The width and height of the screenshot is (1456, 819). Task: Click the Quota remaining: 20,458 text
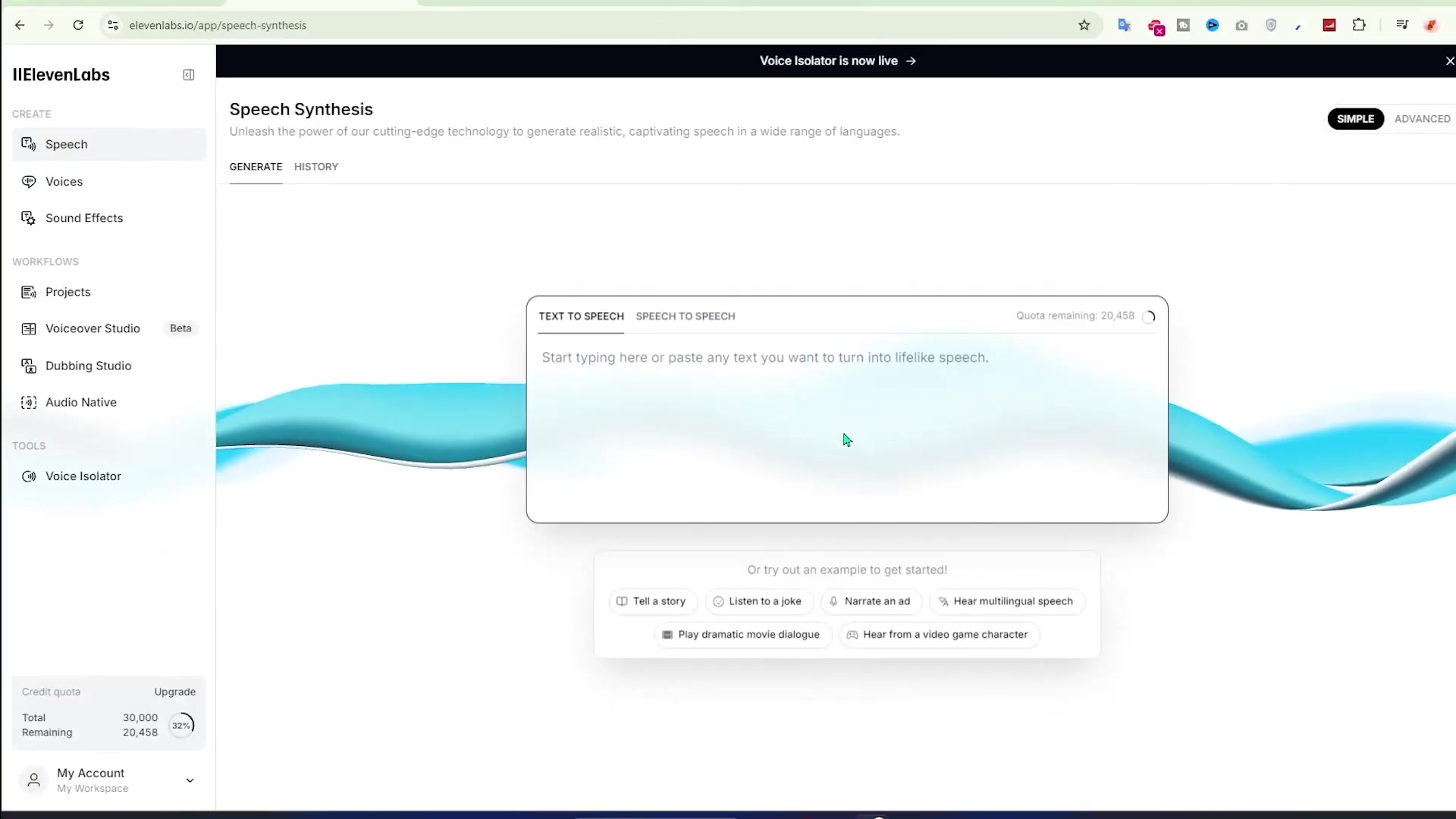tap(1075, 315)
